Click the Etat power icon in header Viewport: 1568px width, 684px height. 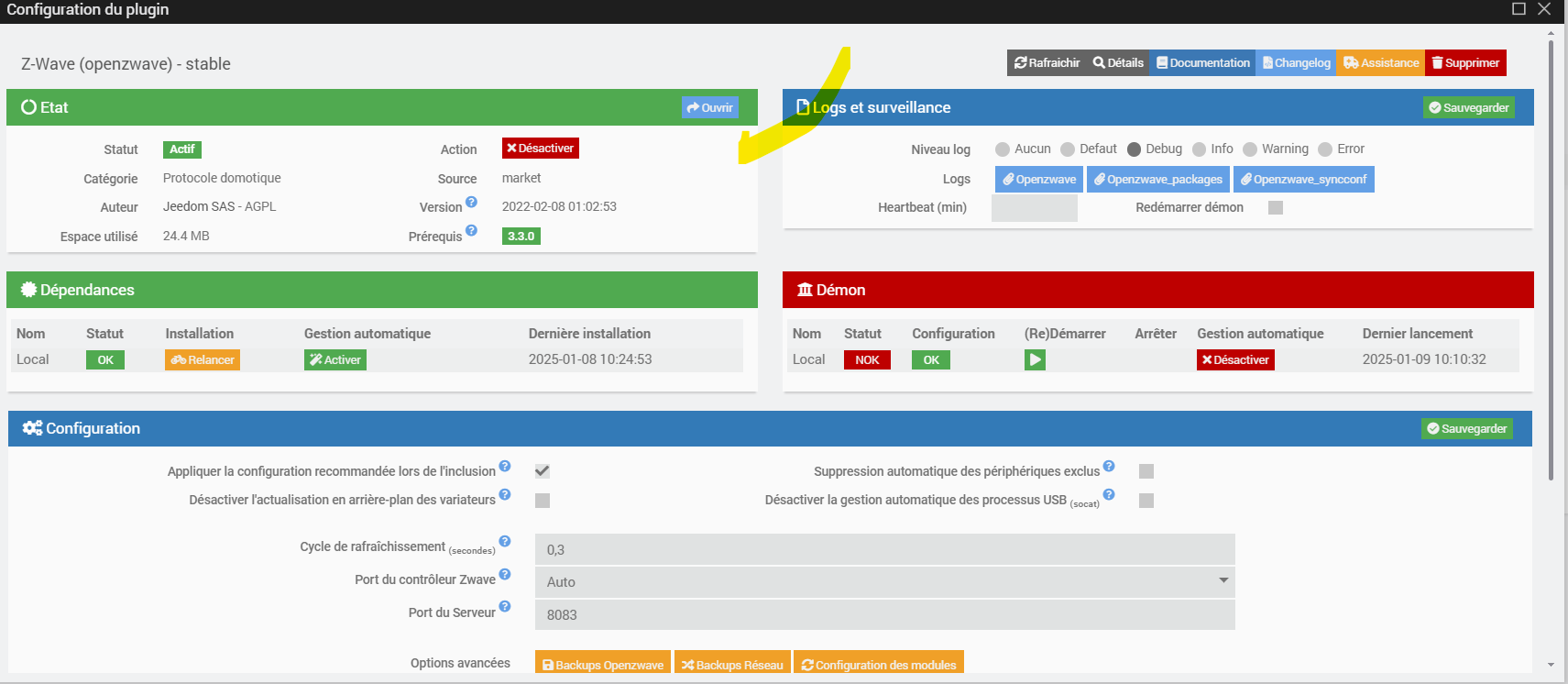click(28, 107)
